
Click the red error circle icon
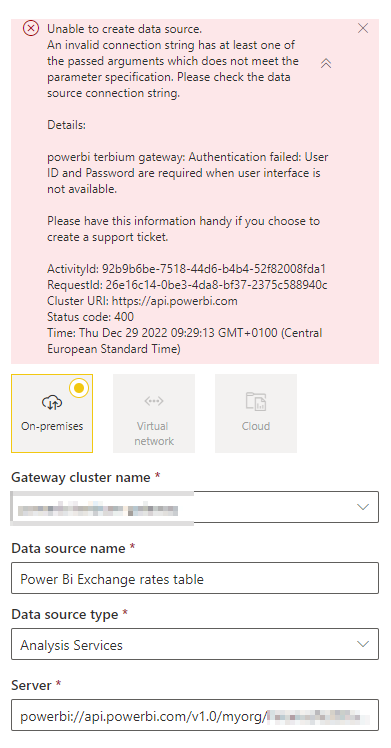click(31, 29)
